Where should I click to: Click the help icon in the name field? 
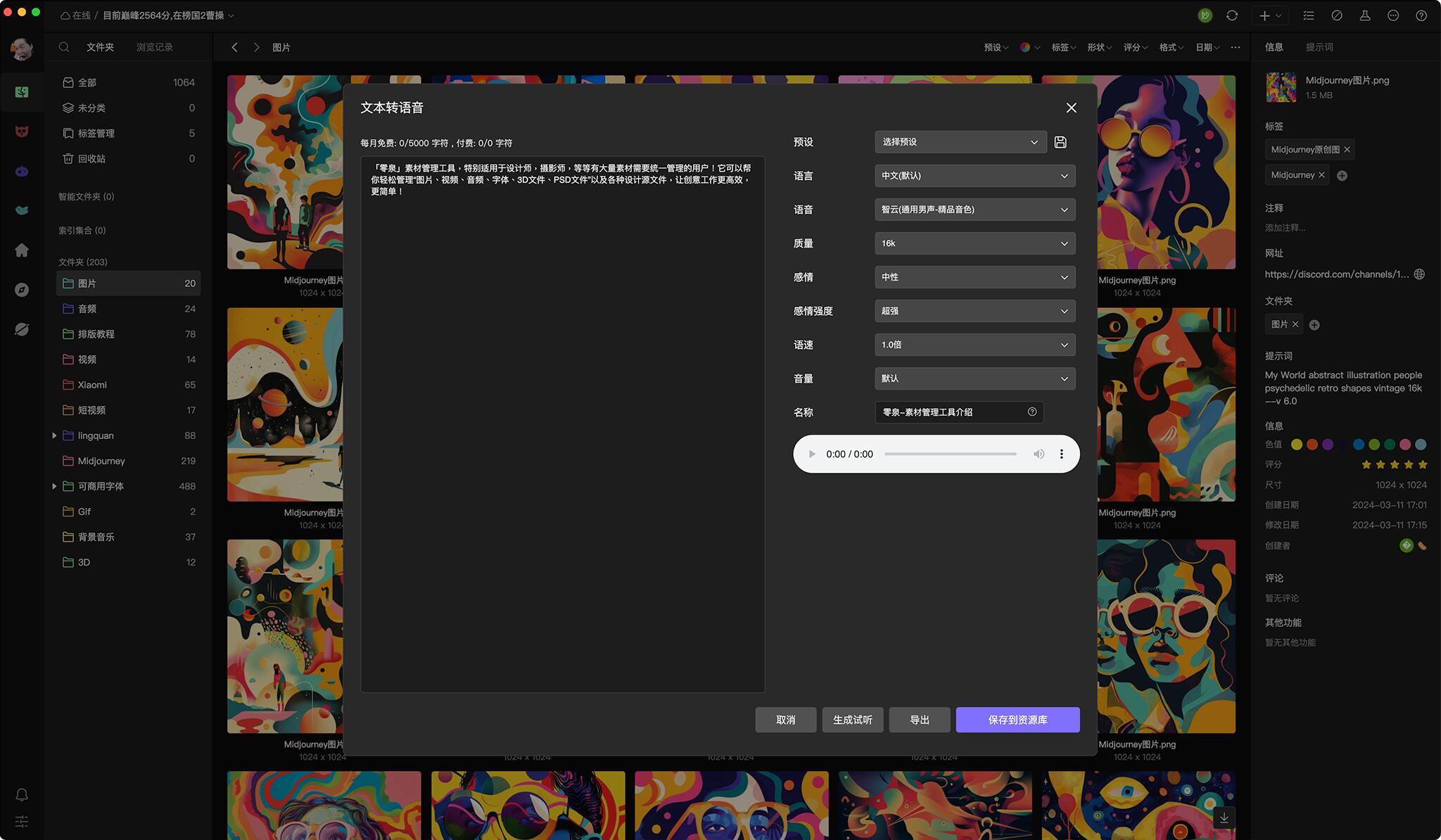(1031, 412)
